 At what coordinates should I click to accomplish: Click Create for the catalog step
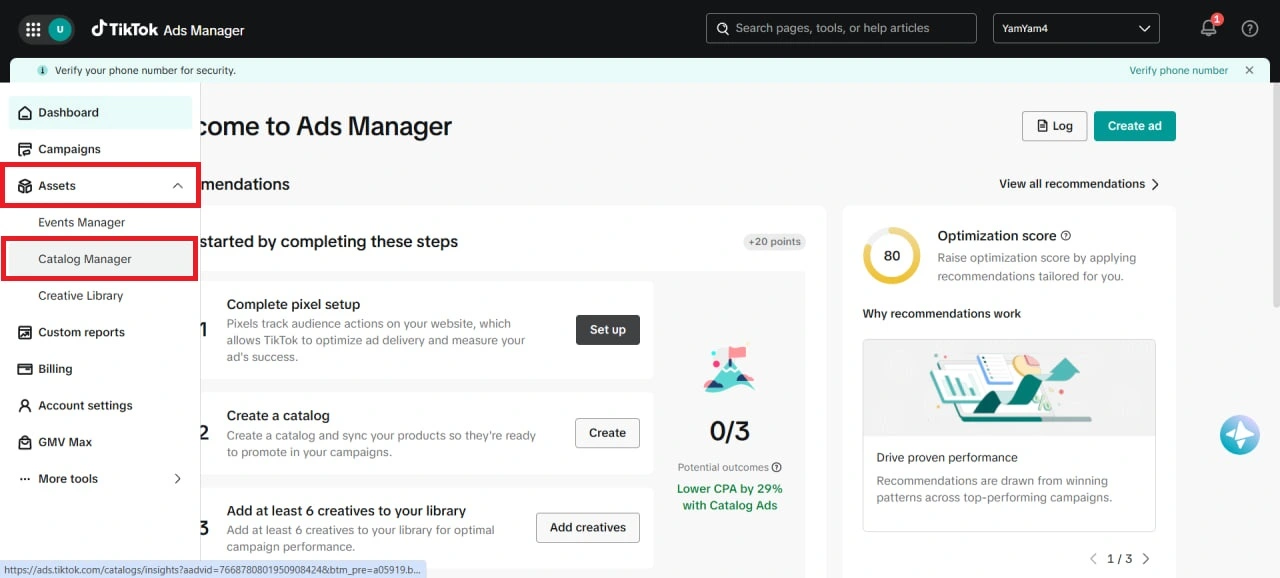pyautogui.click(x=607, y=433)
